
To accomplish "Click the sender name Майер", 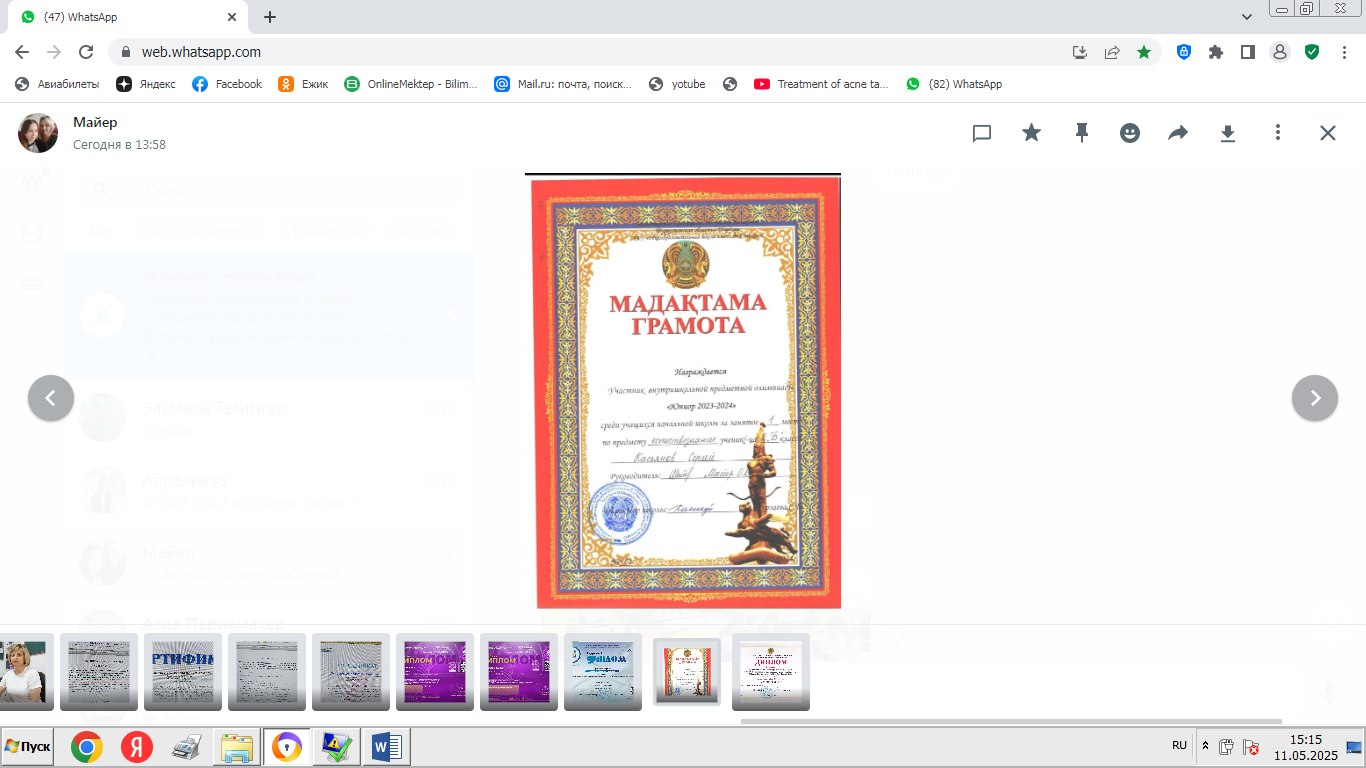I will [x=95, y=122].
